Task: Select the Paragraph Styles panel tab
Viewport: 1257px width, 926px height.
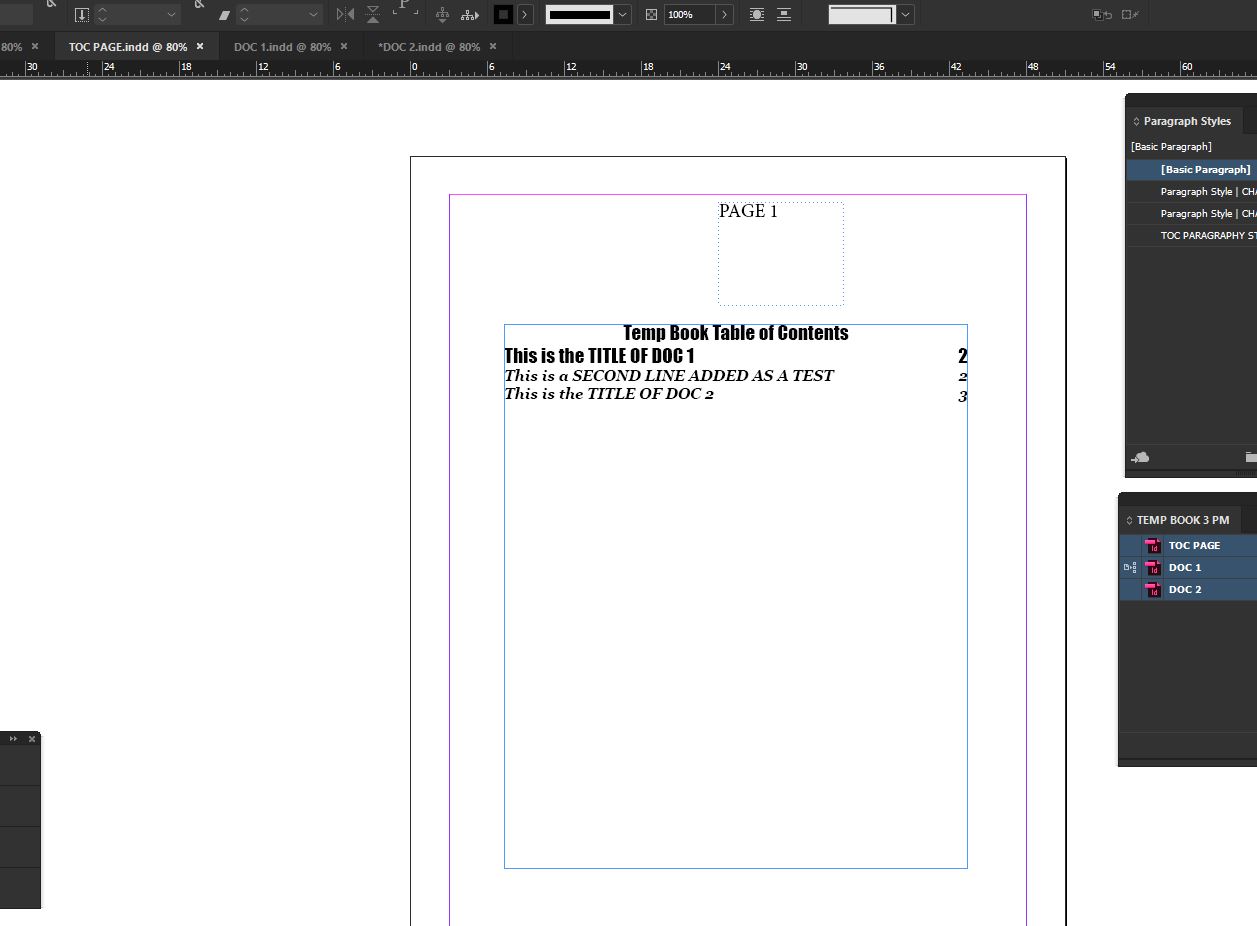Action: pos(1187,121)
